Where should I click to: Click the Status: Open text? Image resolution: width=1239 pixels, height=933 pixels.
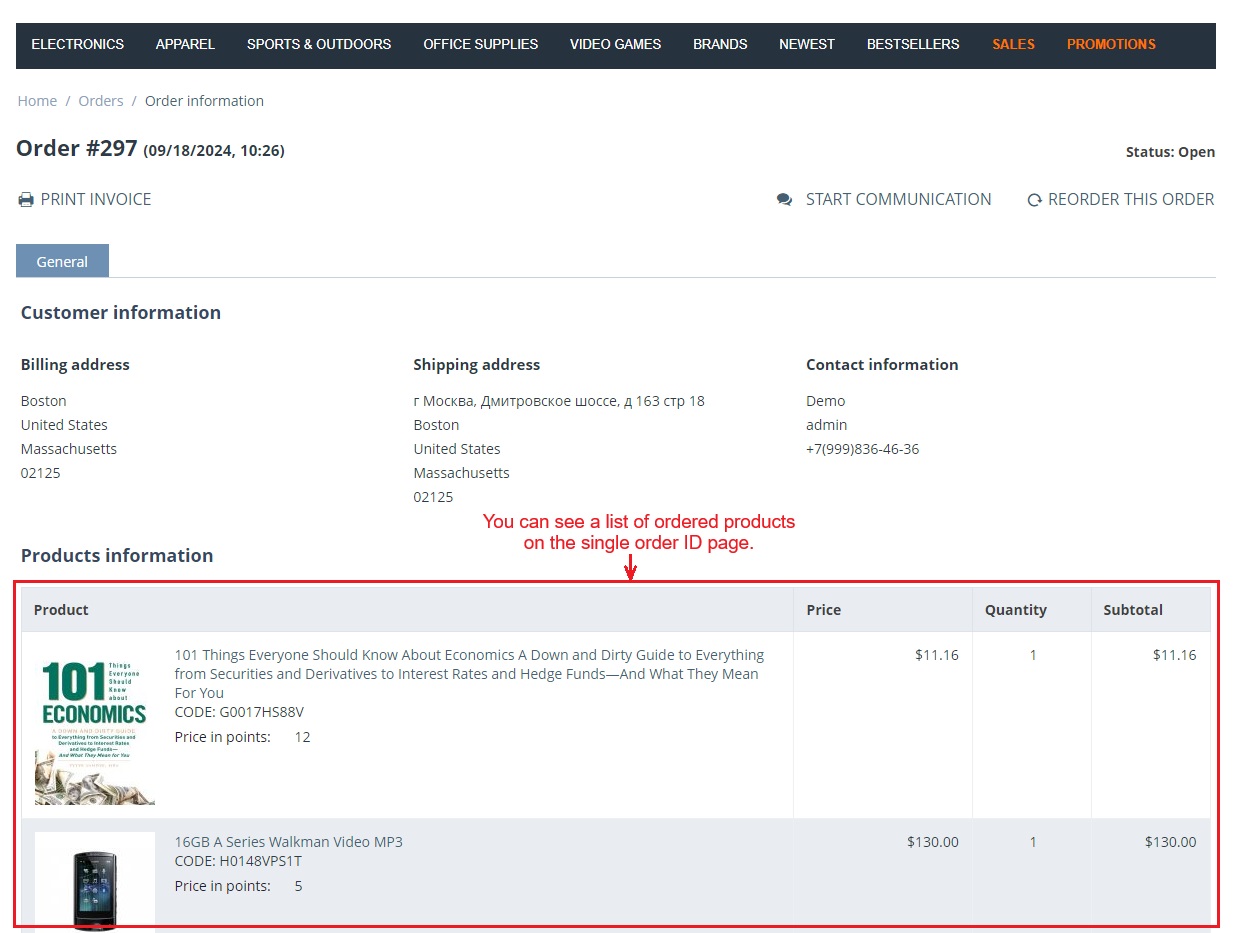(1170, 152)
